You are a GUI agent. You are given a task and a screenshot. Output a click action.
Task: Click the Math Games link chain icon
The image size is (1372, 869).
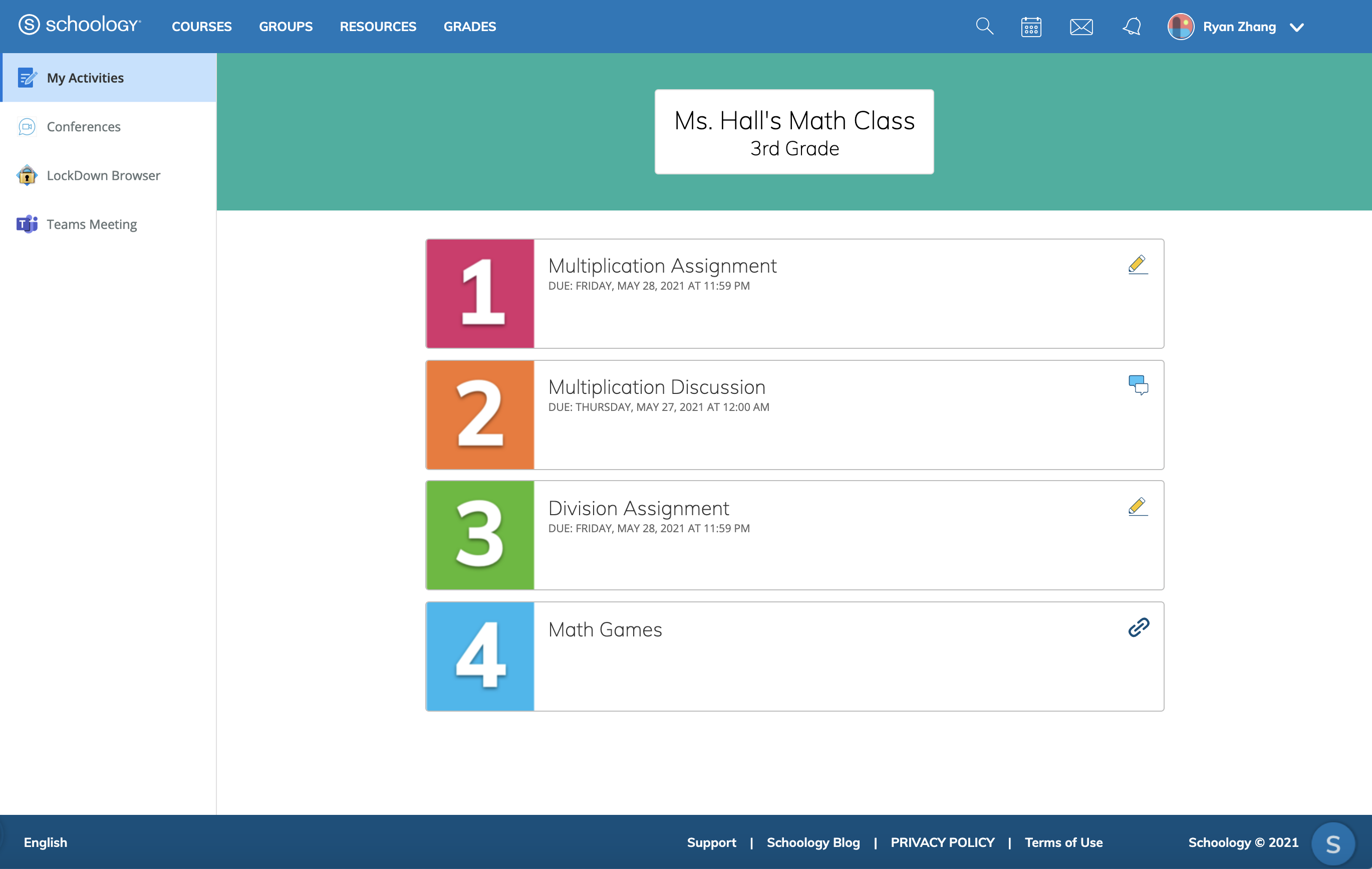[x=1138, y=627]
